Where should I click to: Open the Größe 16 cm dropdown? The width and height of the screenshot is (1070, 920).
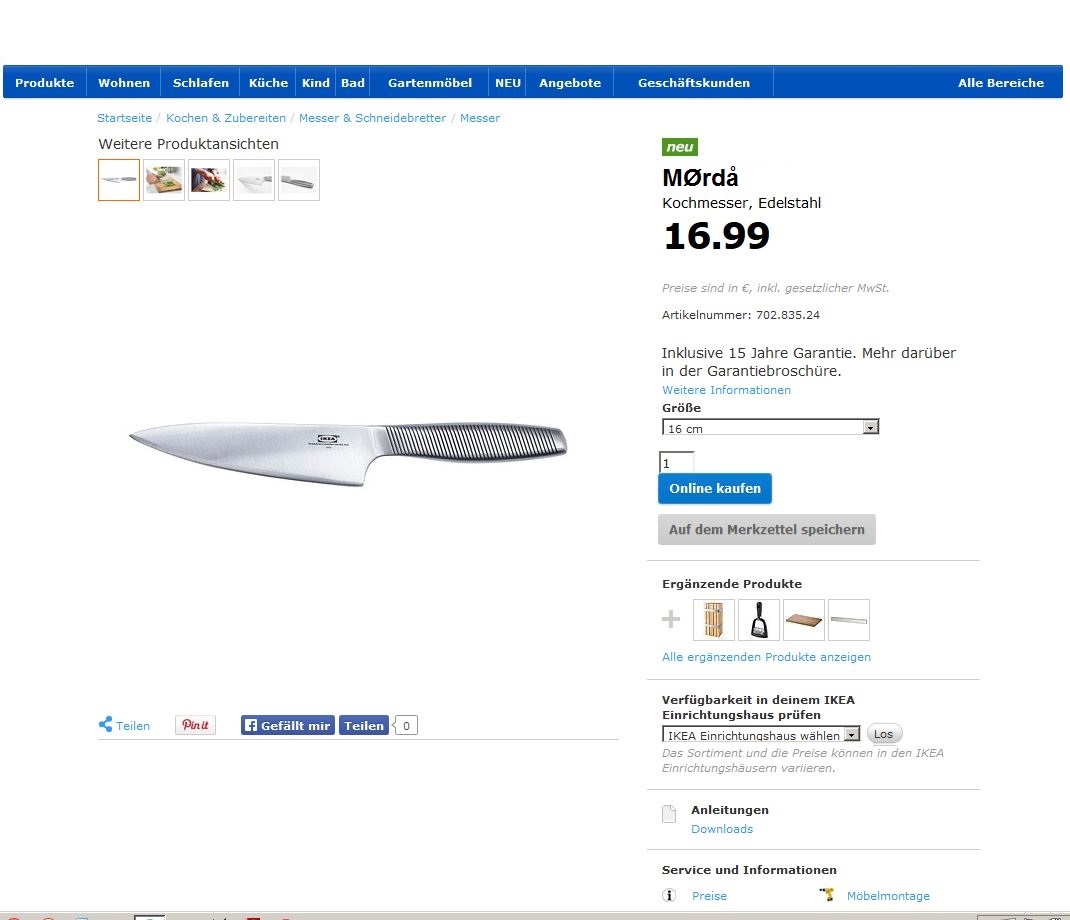[x=770, y=427]
